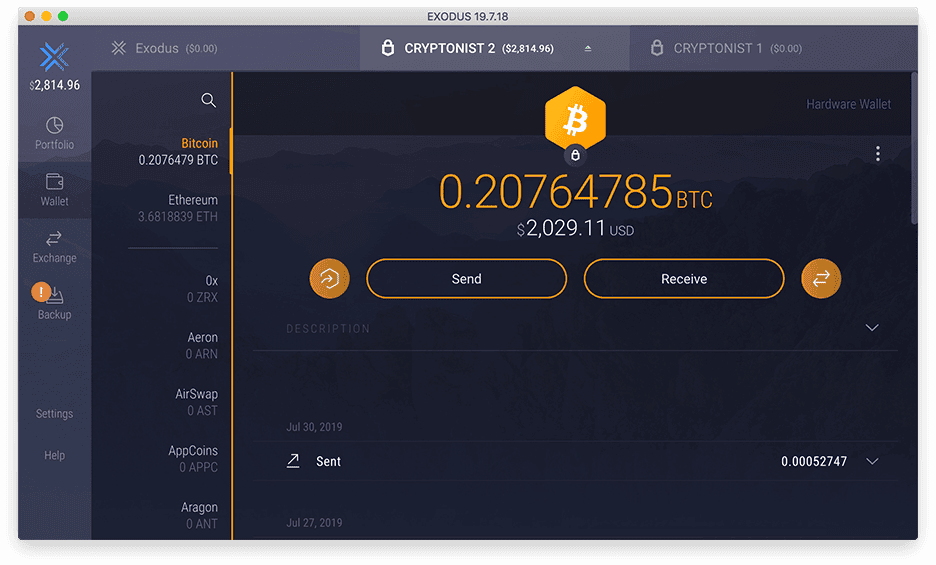Click the X icon on the Exodus tab
936x565 pixels.
[x=119, y=48]
